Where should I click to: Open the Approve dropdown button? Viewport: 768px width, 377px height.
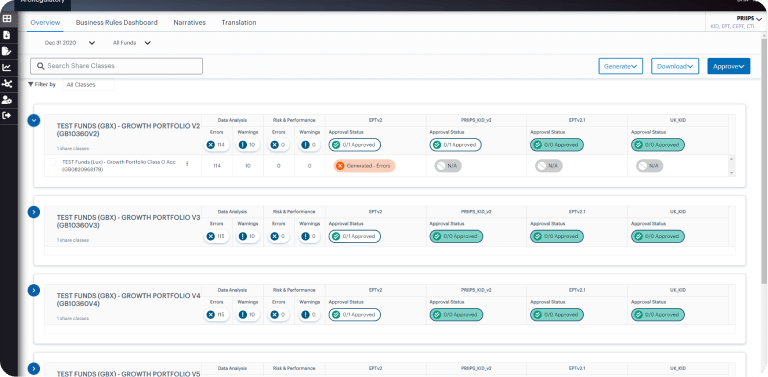click(729, 67)
